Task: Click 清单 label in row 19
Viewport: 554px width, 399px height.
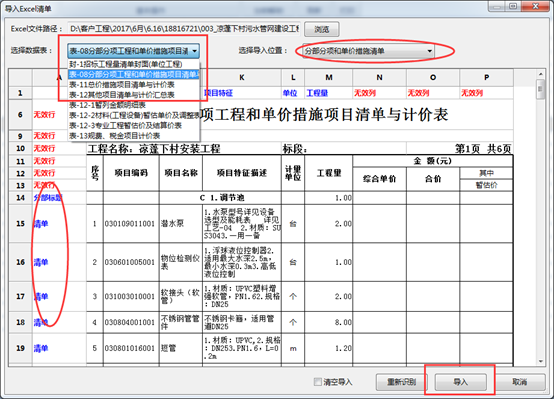Action: coord(41,348)
